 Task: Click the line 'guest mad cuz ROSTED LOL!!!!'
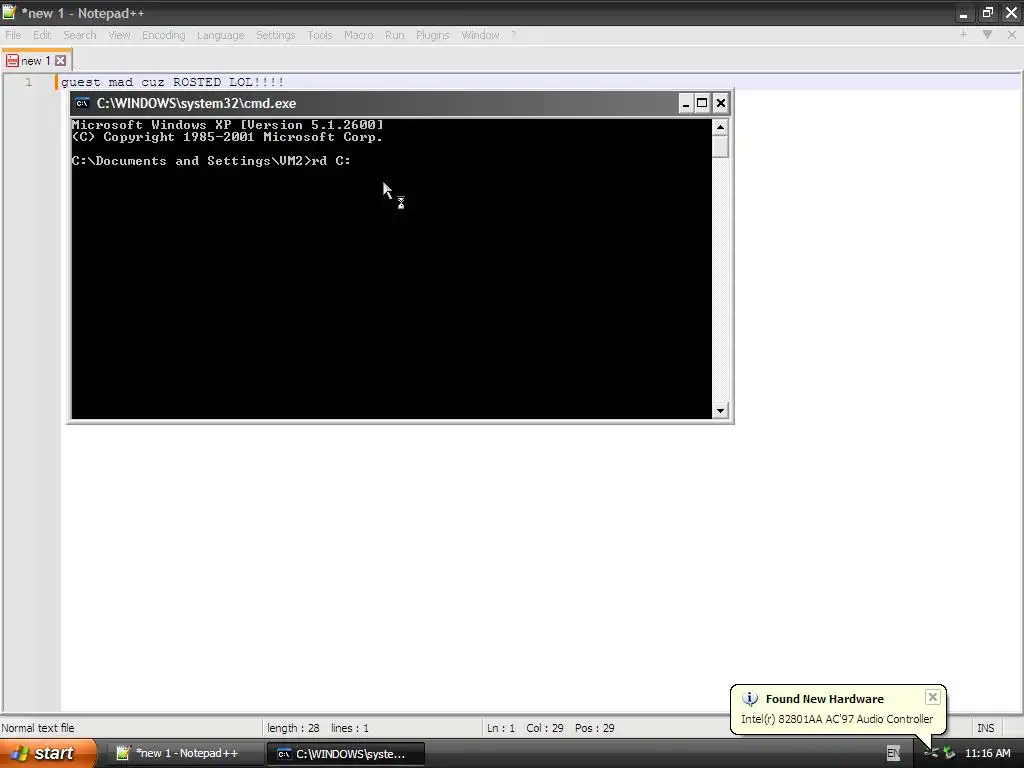(x=172, y=82)
